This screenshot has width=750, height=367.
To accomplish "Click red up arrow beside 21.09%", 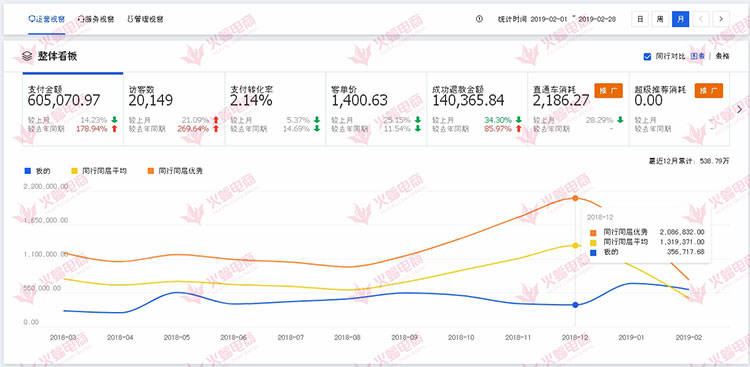I will (x=216, y=120).
